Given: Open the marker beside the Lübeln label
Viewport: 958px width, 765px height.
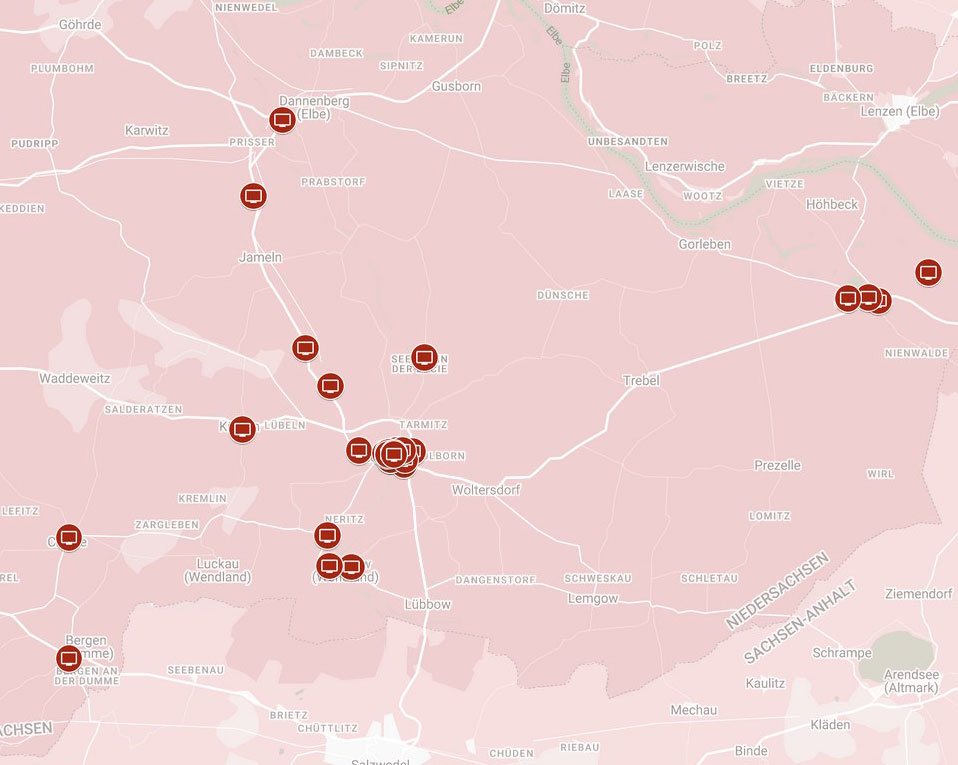Looking at the screenshot, I should 241,430.
